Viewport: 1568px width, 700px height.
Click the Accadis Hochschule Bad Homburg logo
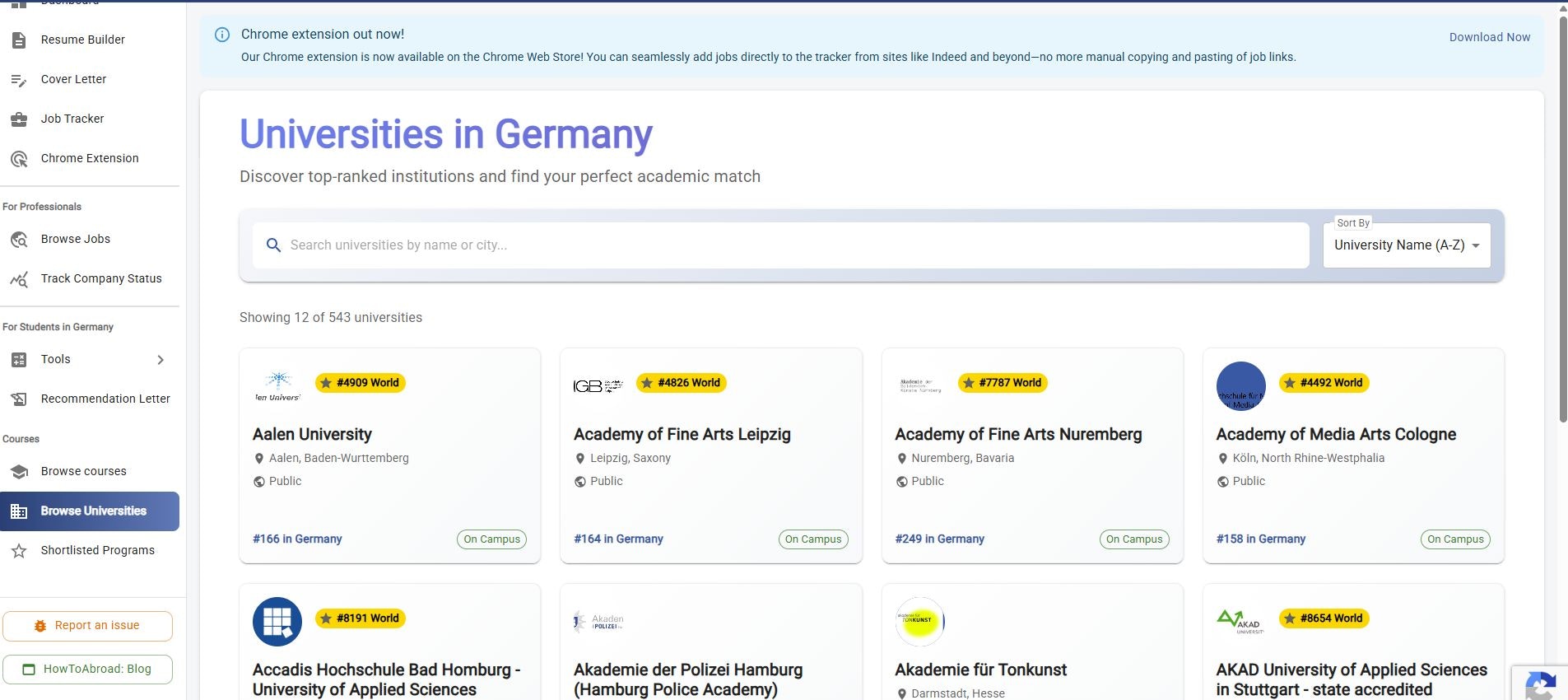(x=277, y=621)
